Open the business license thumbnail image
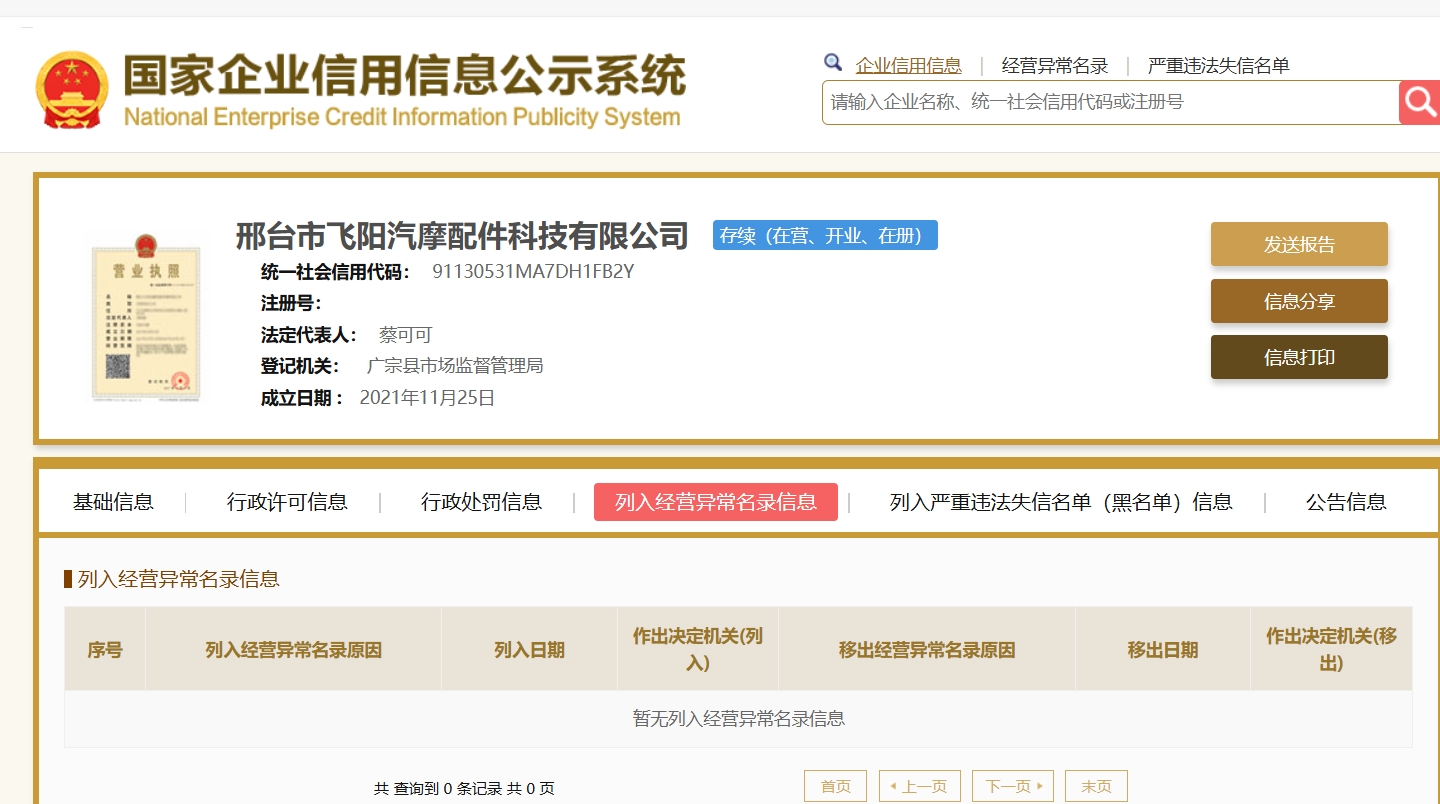Screen dimensions: 1440x804 (145, 316)
